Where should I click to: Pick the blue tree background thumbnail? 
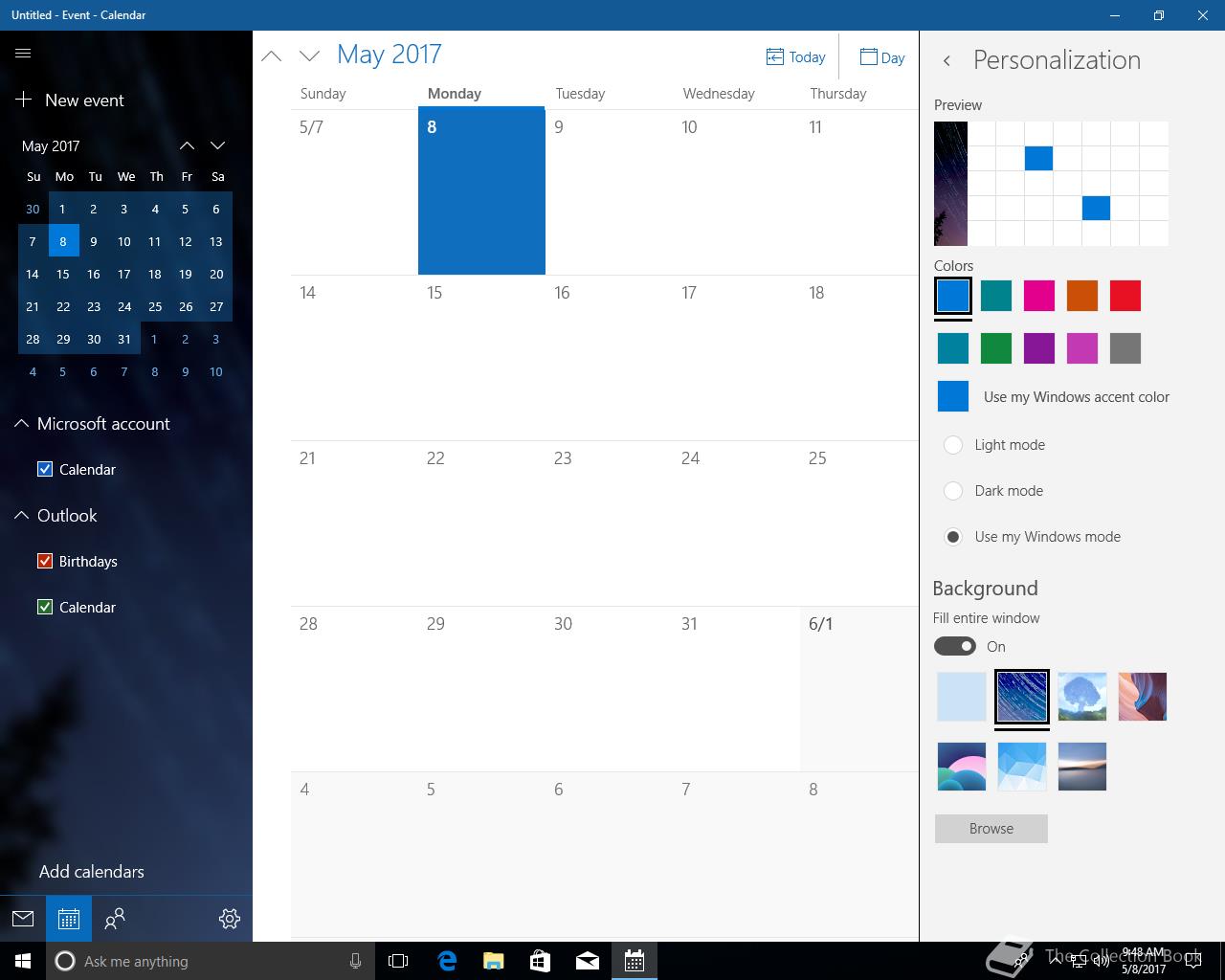1082,697
